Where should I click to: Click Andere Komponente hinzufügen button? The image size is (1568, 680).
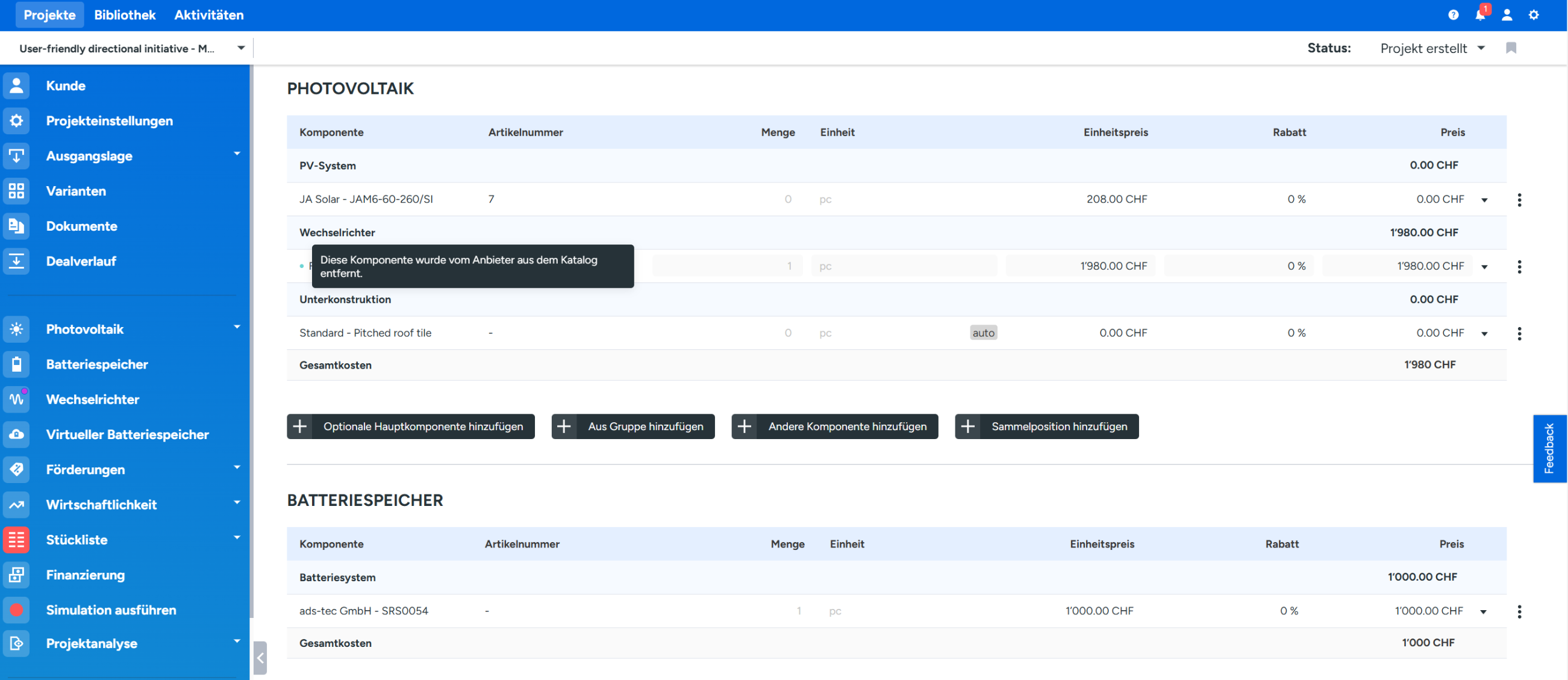(x=834, y=426)
